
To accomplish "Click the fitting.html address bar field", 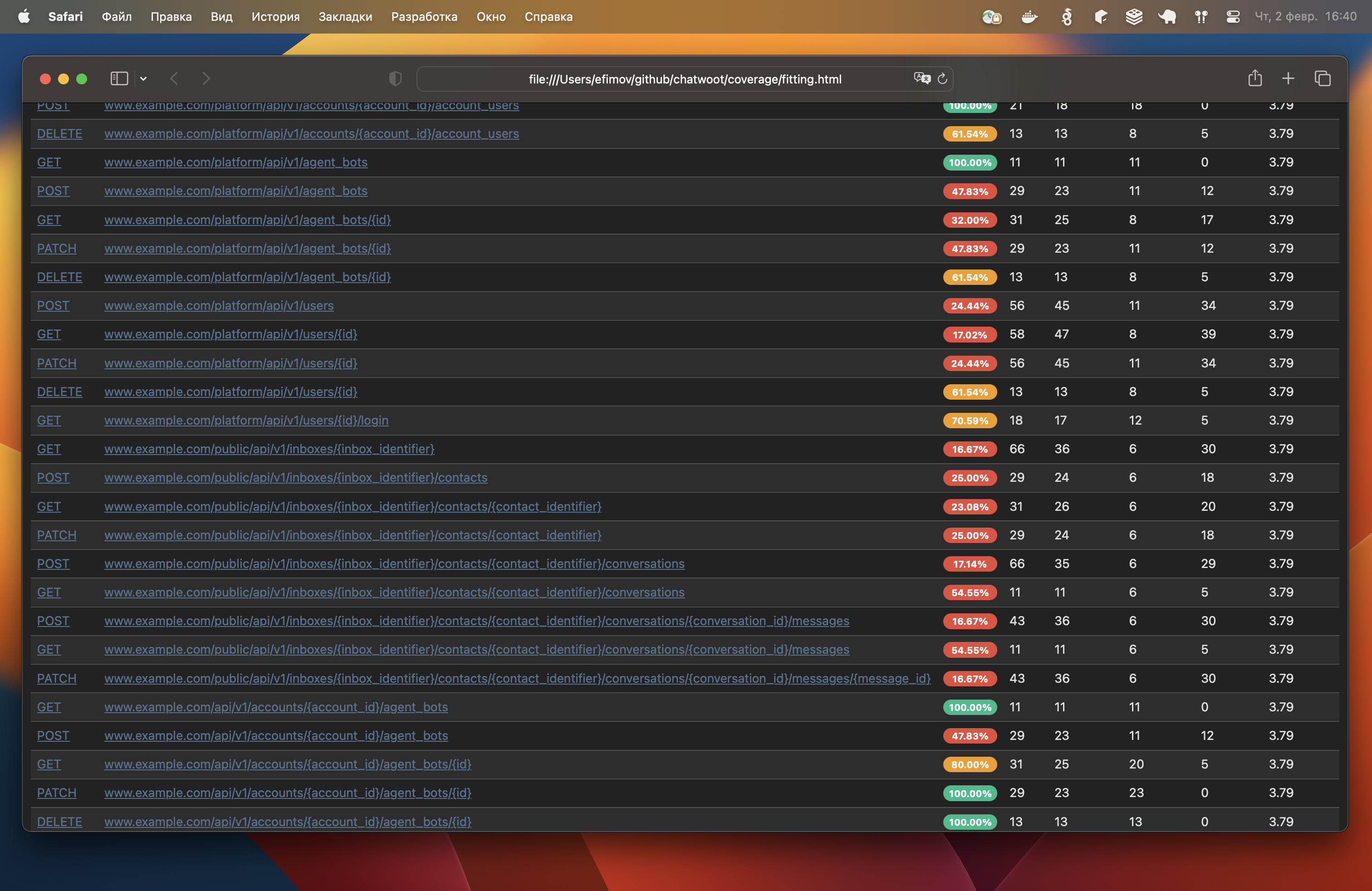I will [684, 79].
